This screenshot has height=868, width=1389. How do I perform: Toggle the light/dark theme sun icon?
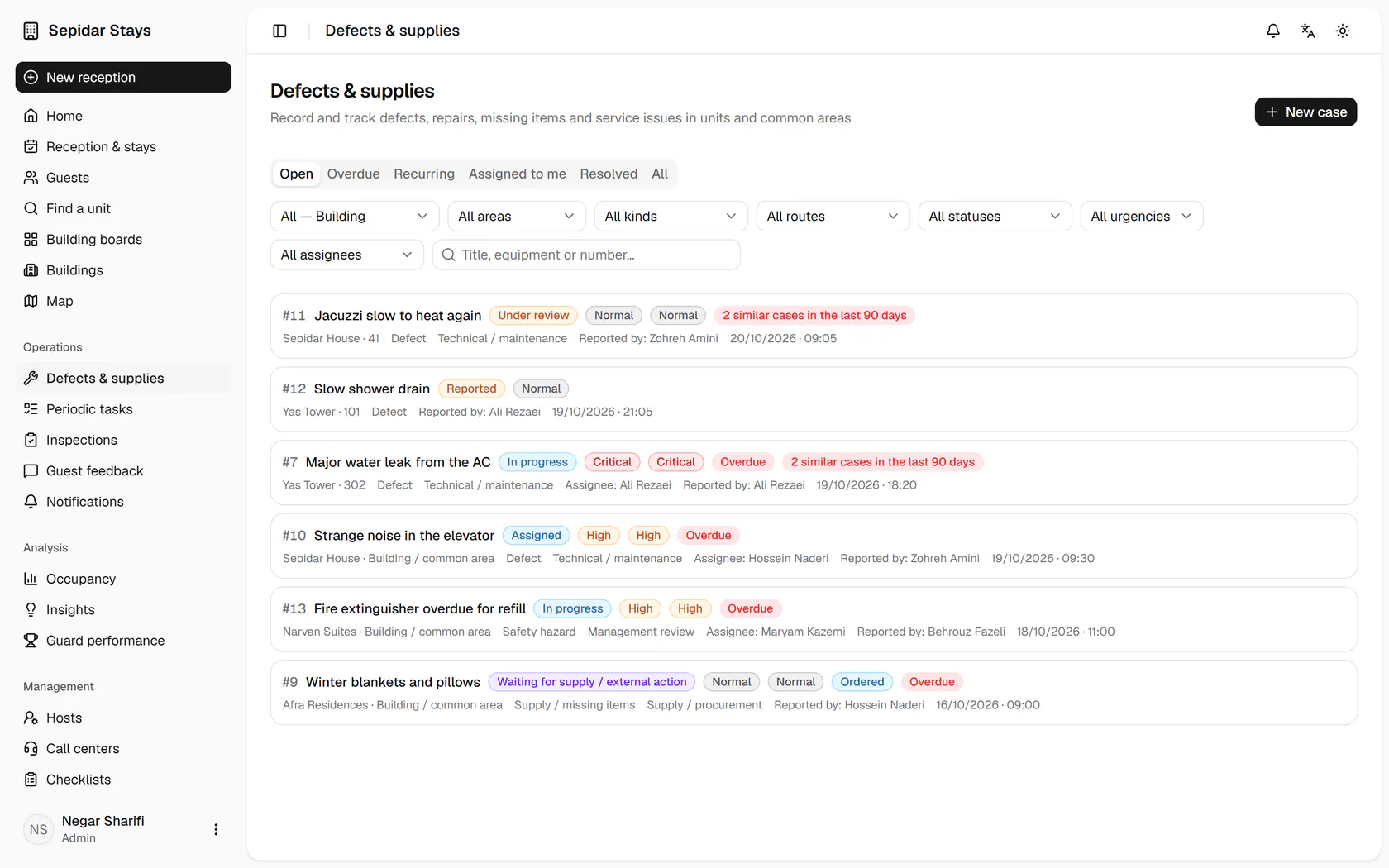1343,31
